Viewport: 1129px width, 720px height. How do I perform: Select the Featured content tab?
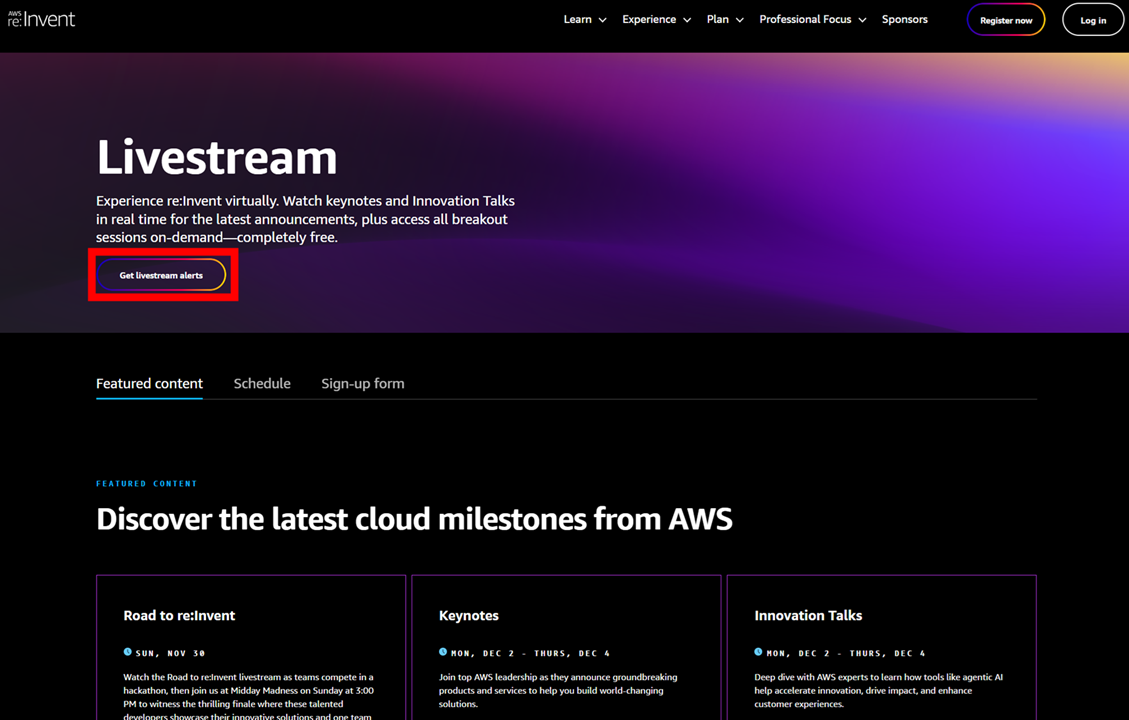(x=149, y=383)
